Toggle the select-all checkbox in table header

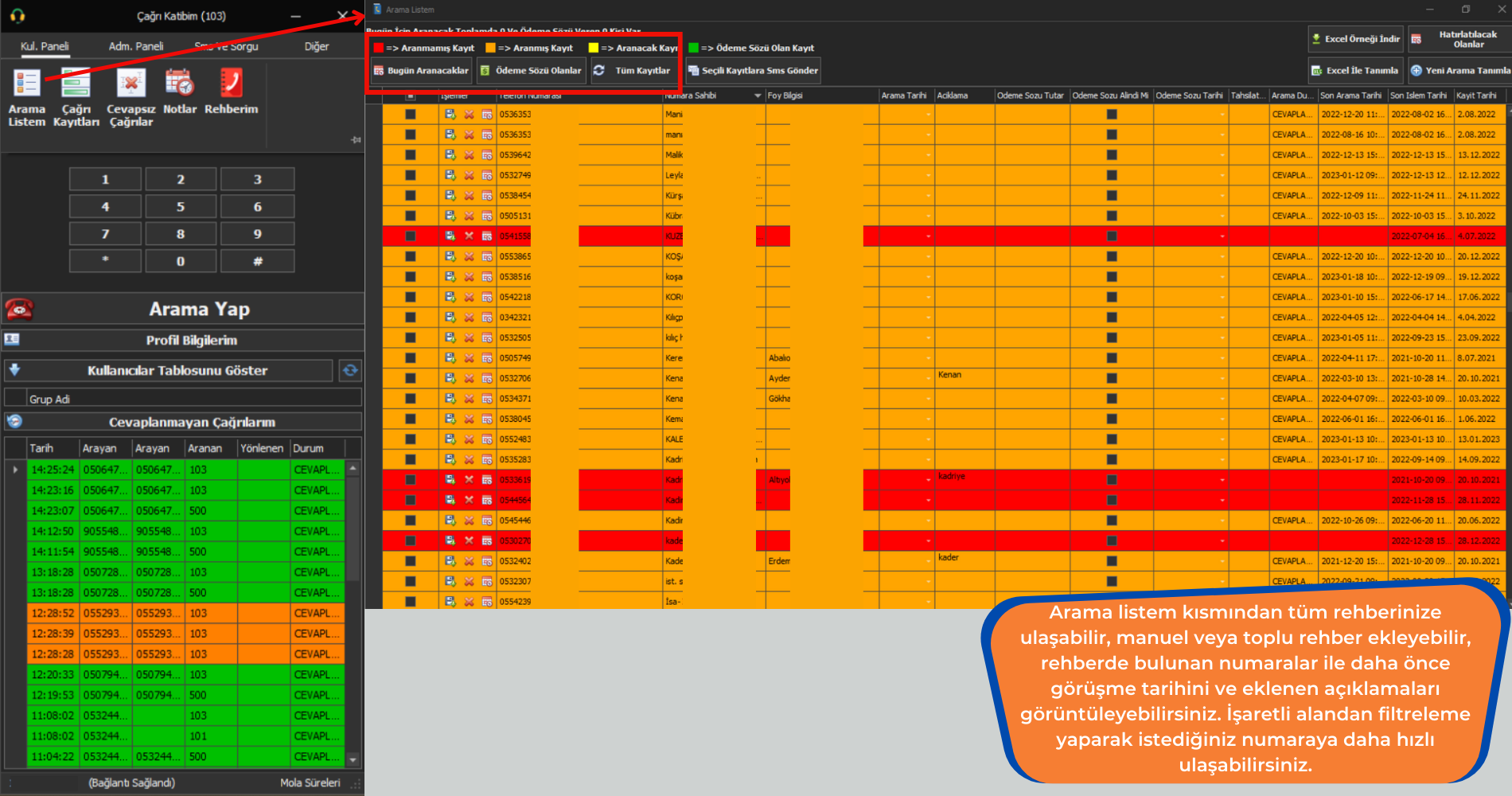tap(411, 96)
